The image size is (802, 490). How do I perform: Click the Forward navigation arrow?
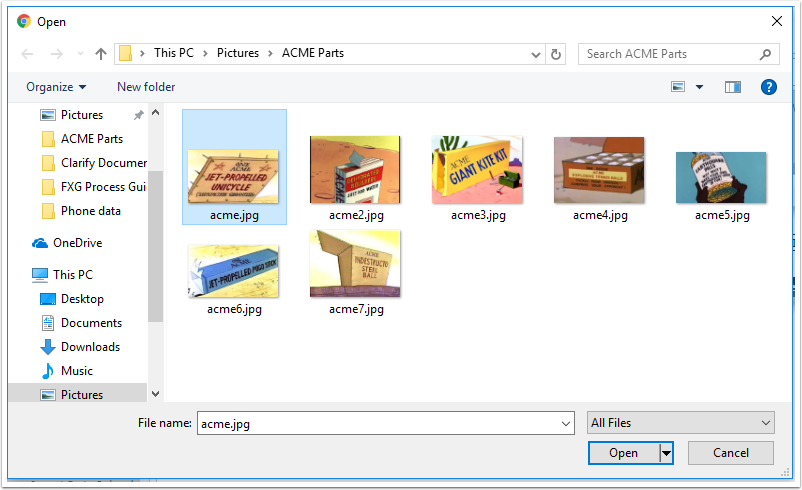(x=56, y=54)
